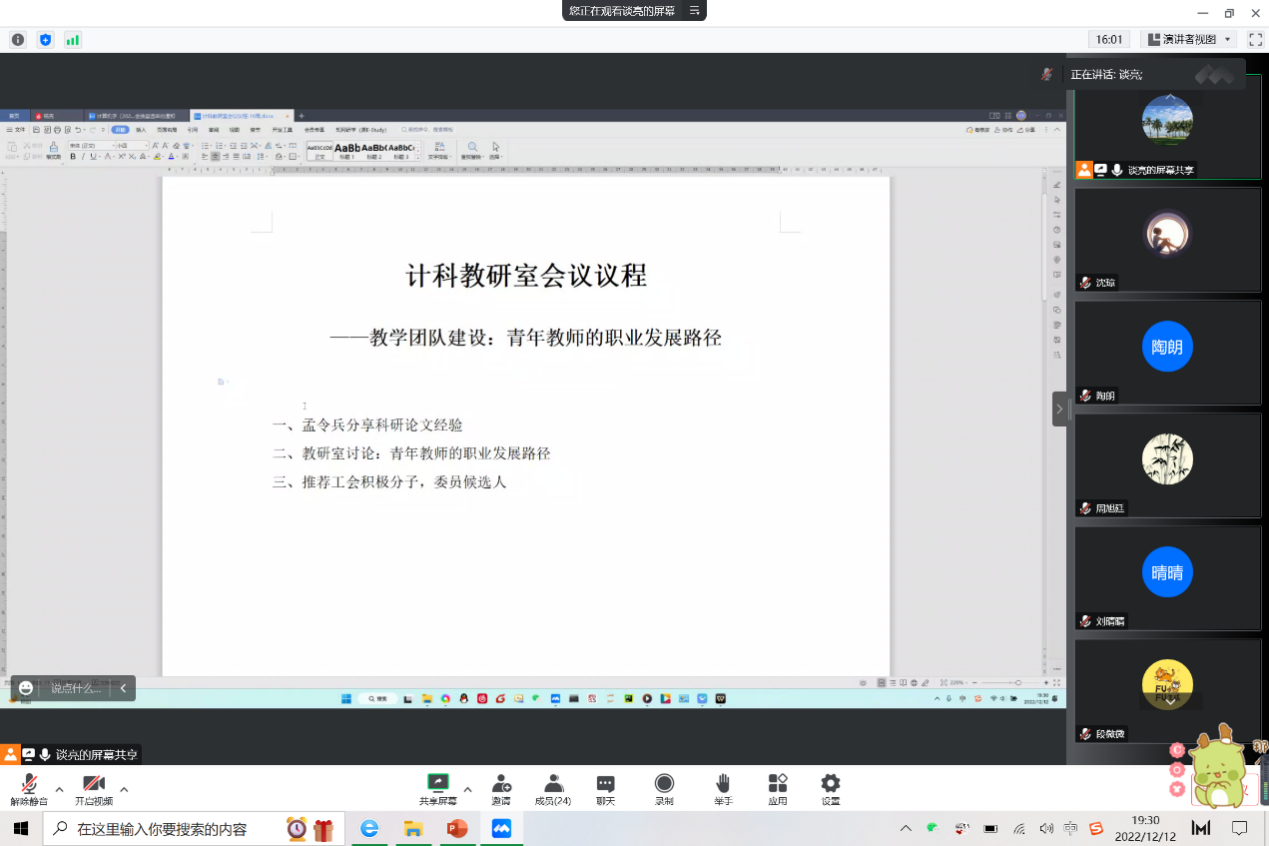Open Find and Replace in Word
The image size is (1269, 846).
(470, 150)
